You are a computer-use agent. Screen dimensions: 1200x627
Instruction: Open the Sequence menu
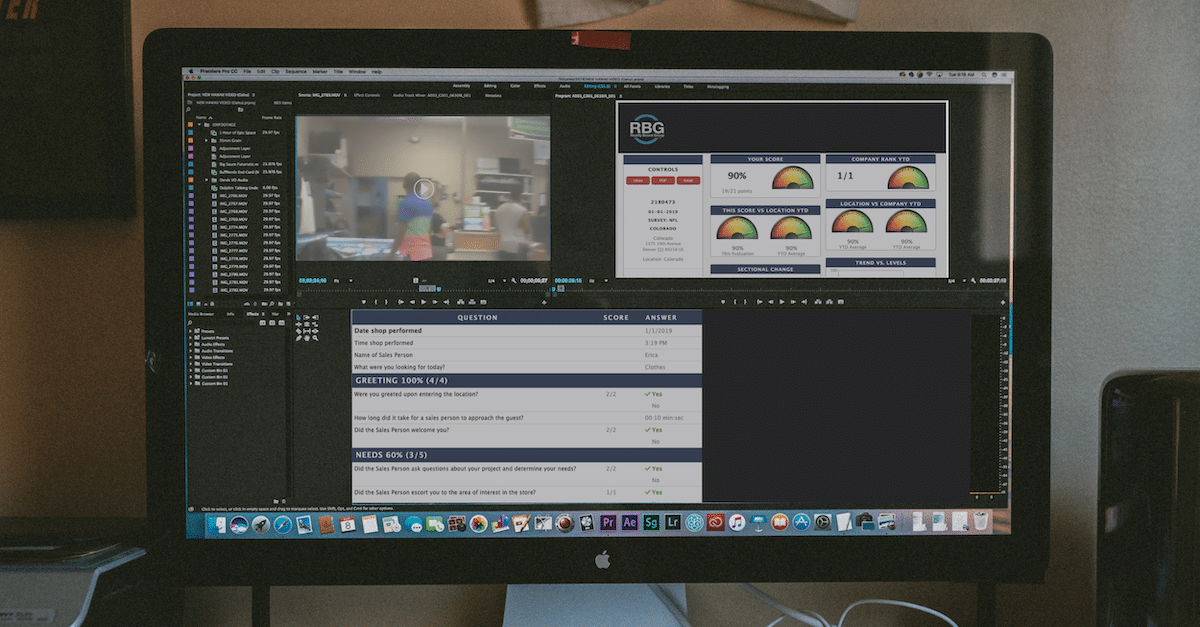pos(296,72)
